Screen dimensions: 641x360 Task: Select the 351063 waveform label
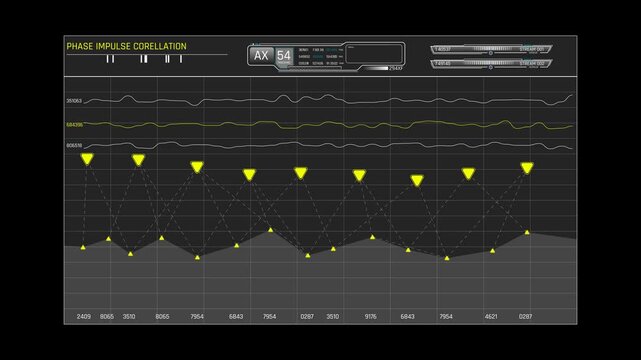(74, 101)
